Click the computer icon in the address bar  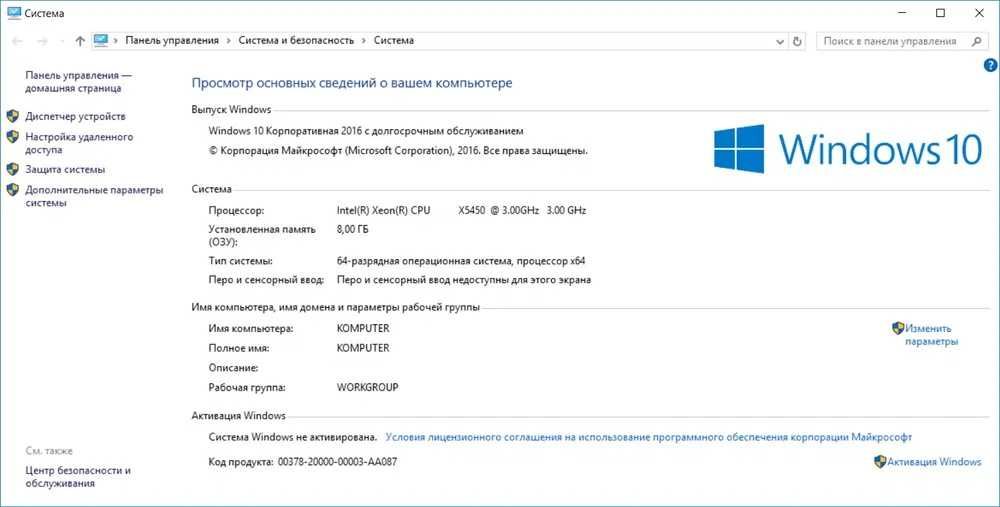click(101, 40)
